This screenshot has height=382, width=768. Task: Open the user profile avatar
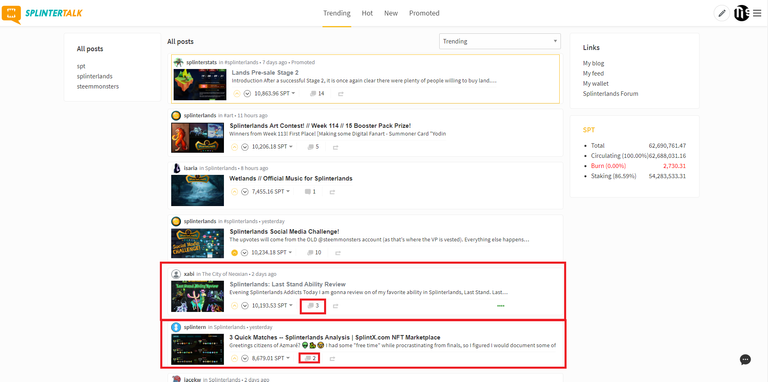tap(742, 13)
